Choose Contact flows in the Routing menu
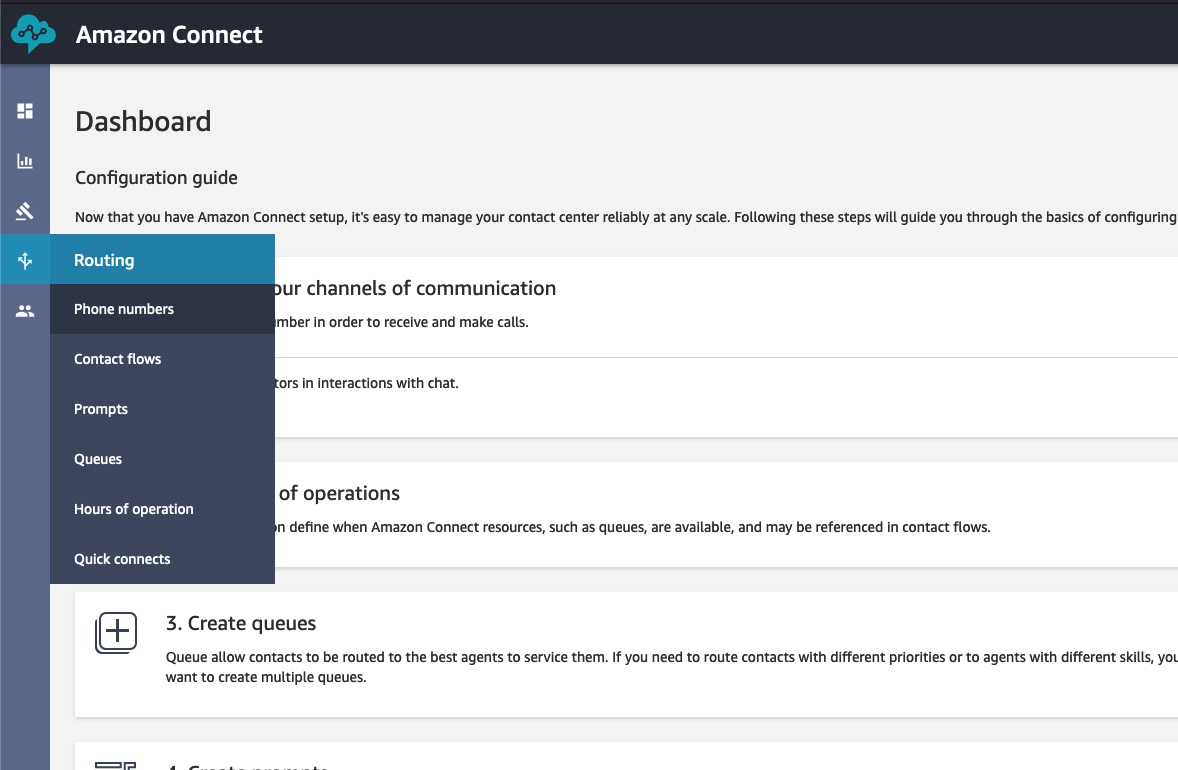The height and width of the screenshot is (770, 1178). [118, 359]
